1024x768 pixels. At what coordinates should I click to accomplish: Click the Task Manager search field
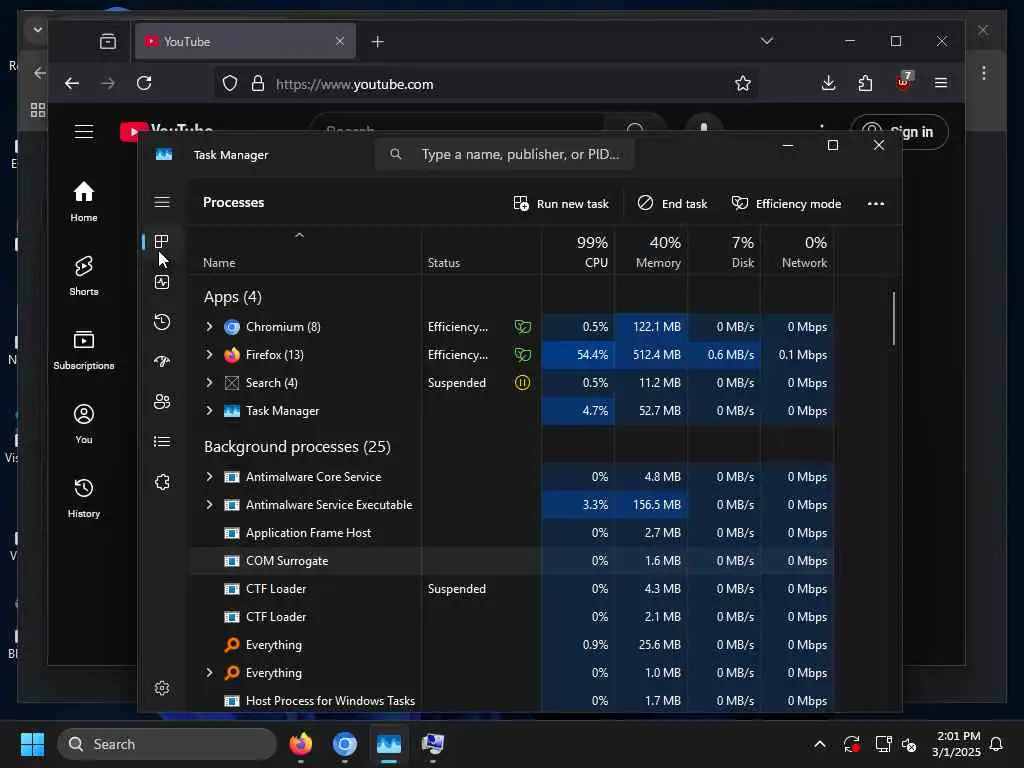coord(504,154)
